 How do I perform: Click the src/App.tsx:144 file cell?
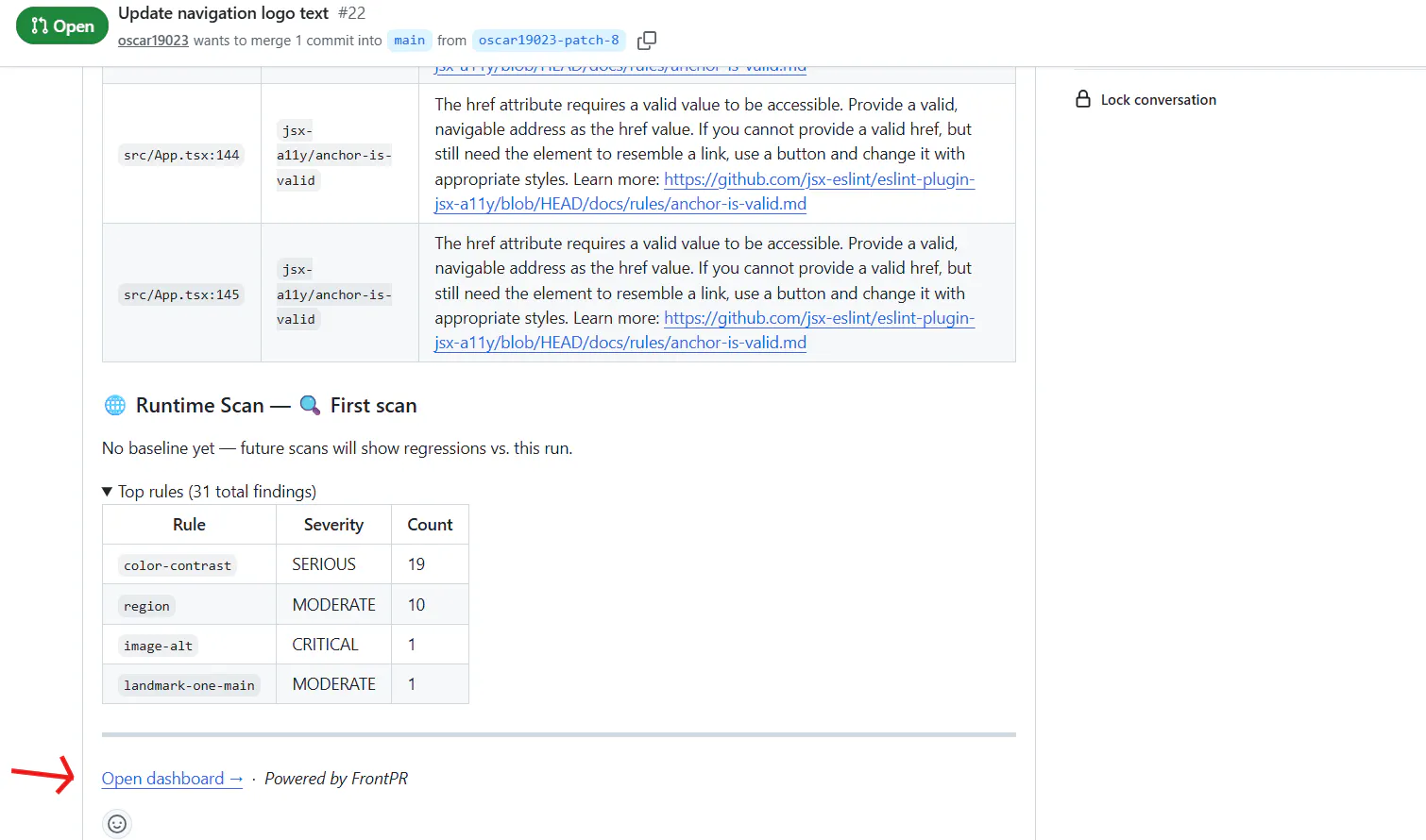pos(181,155)
